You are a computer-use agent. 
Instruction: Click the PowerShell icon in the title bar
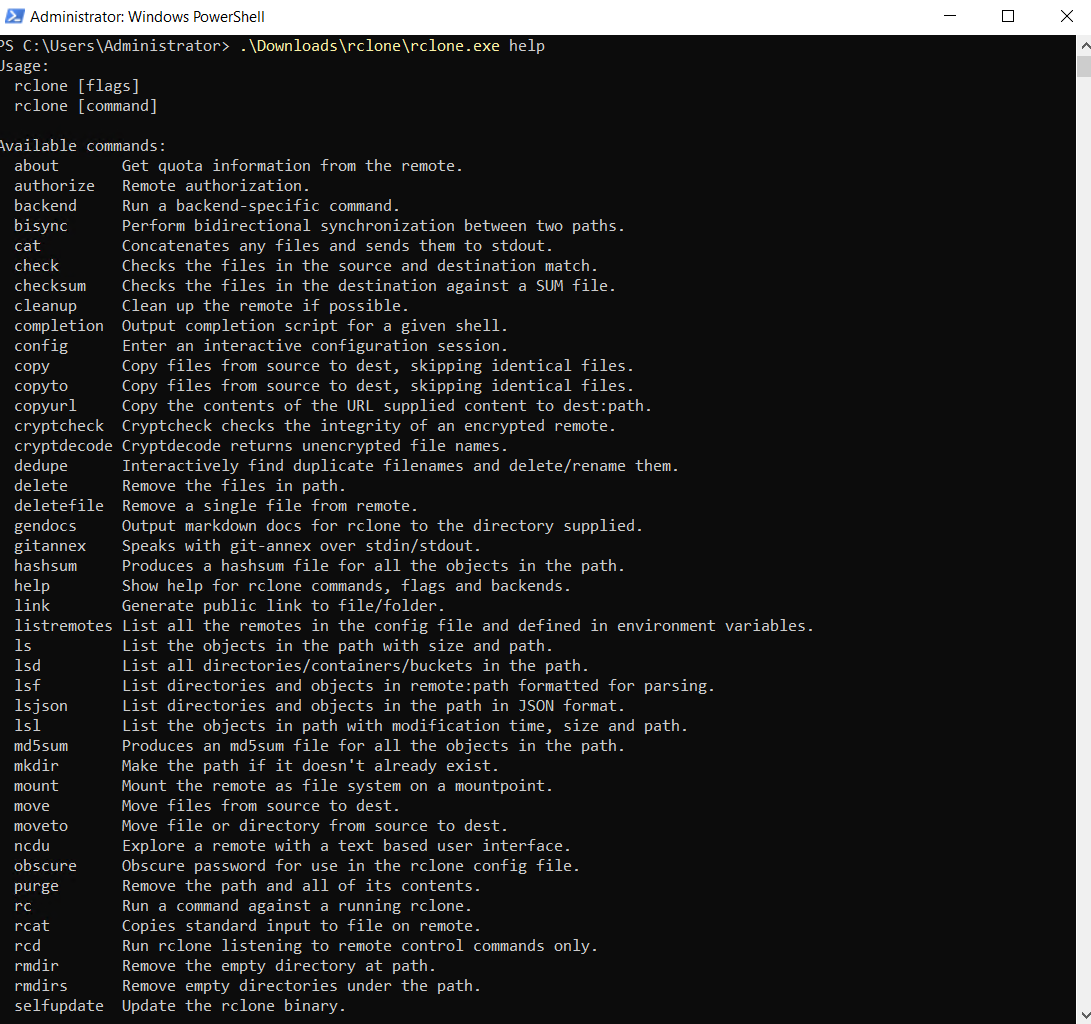pyautogui.click(x=13, y=16)
